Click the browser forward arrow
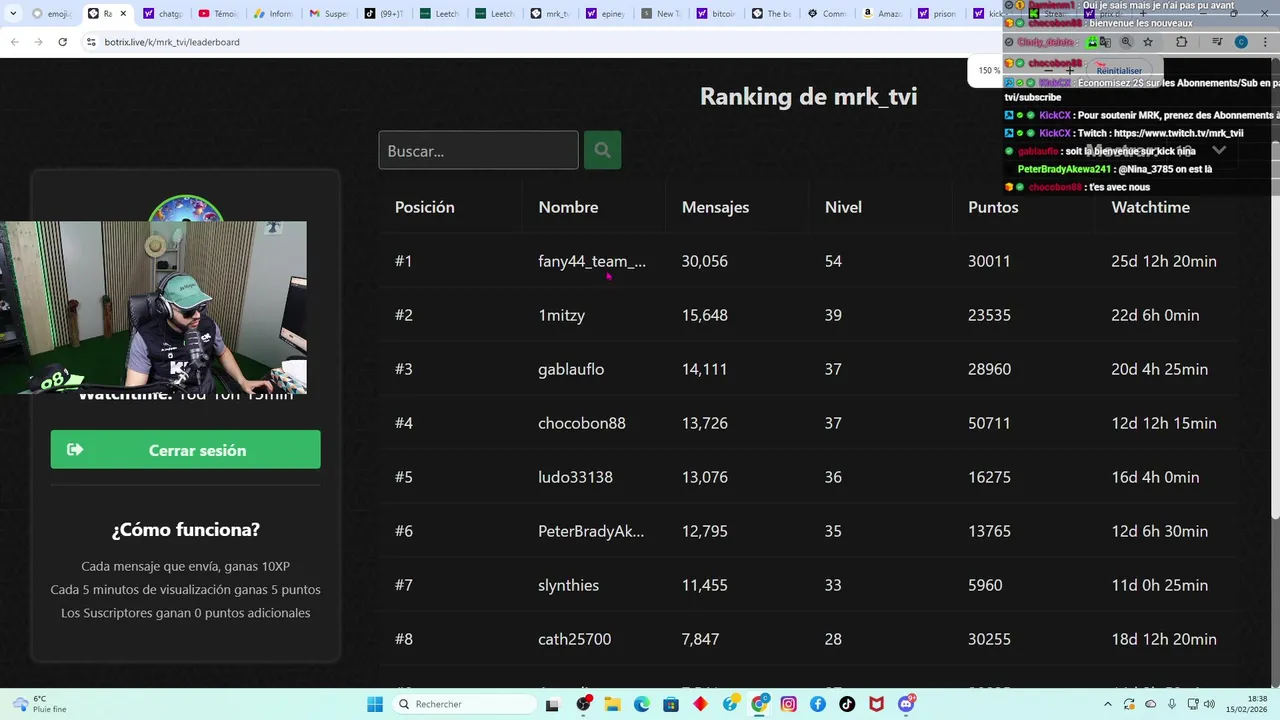This screenshot has width=1280, height=720. tap(38, 42)
